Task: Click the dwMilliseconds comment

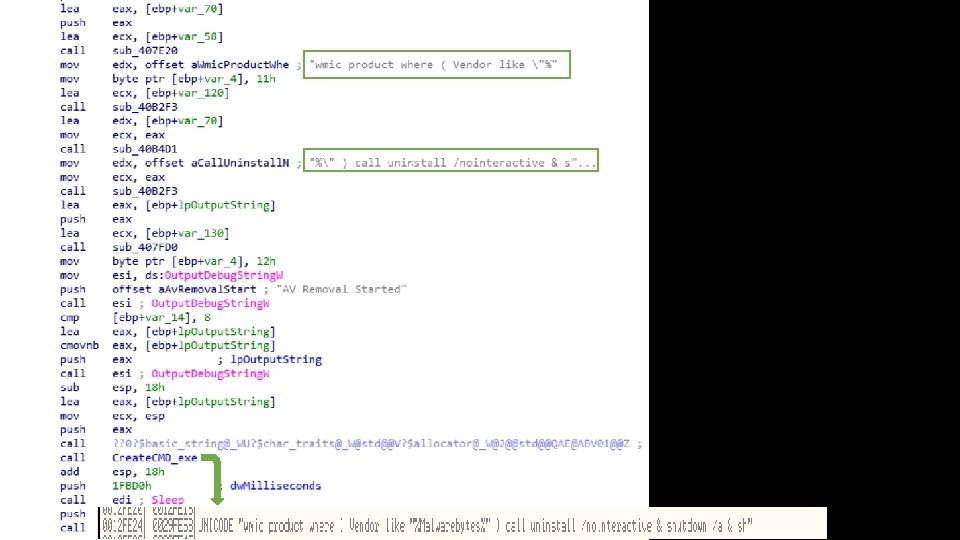Action: coord(276,486)
